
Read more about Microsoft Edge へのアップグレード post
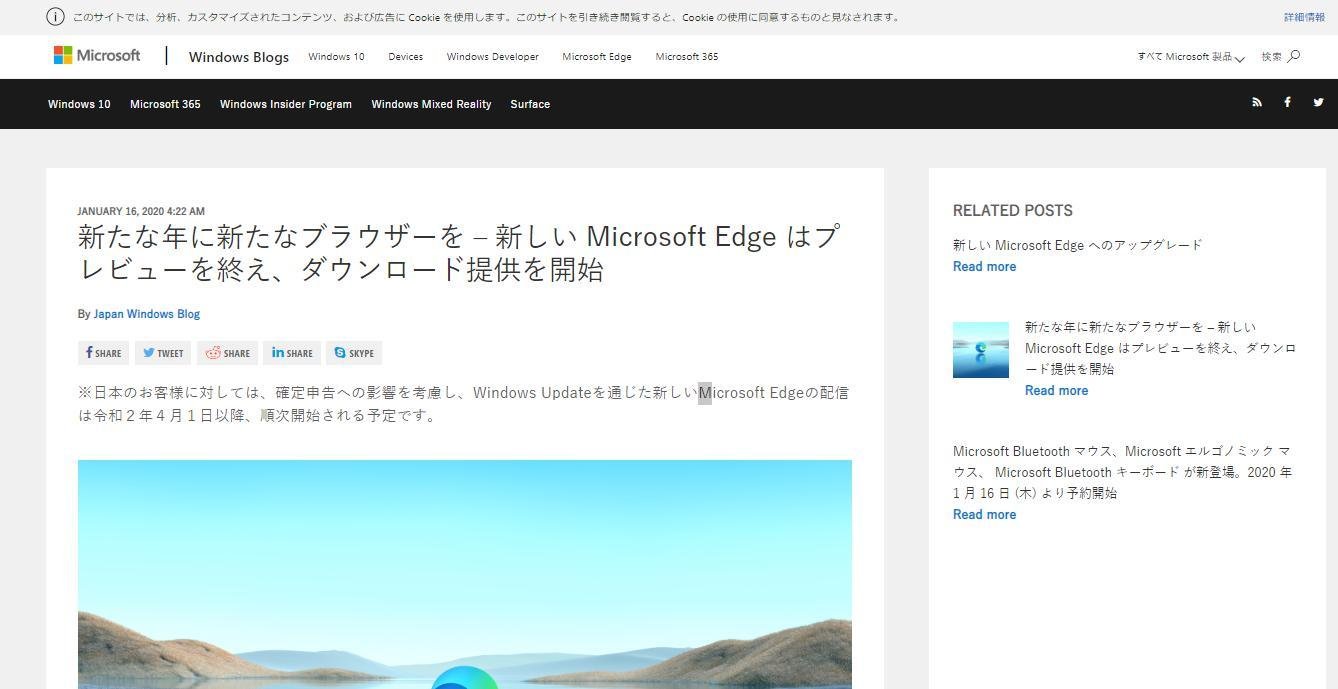click(984, 266)
